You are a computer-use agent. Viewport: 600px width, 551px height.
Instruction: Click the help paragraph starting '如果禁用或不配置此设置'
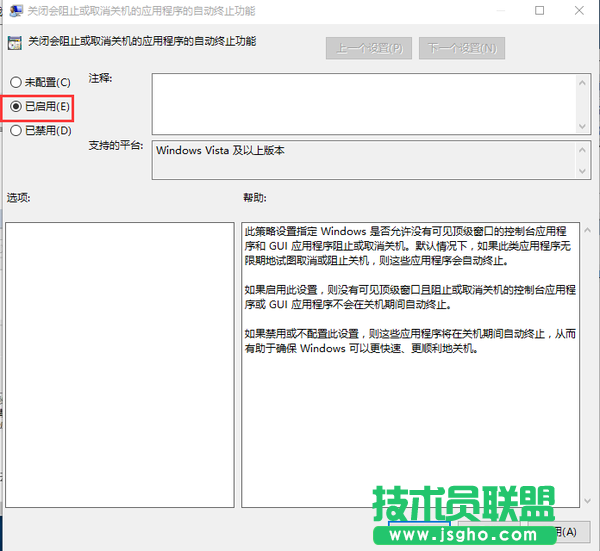(x=410, y=341)
